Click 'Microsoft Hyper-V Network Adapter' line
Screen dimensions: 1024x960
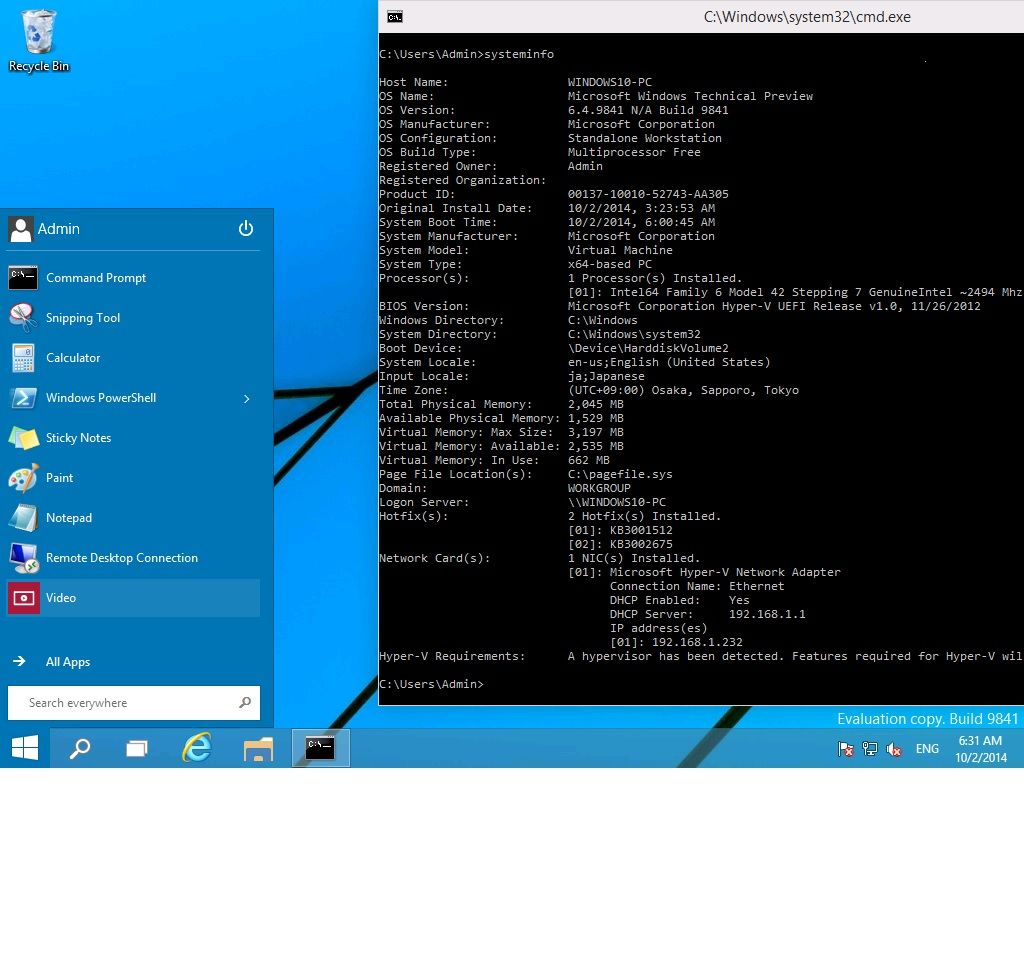[x=725, y=572]
